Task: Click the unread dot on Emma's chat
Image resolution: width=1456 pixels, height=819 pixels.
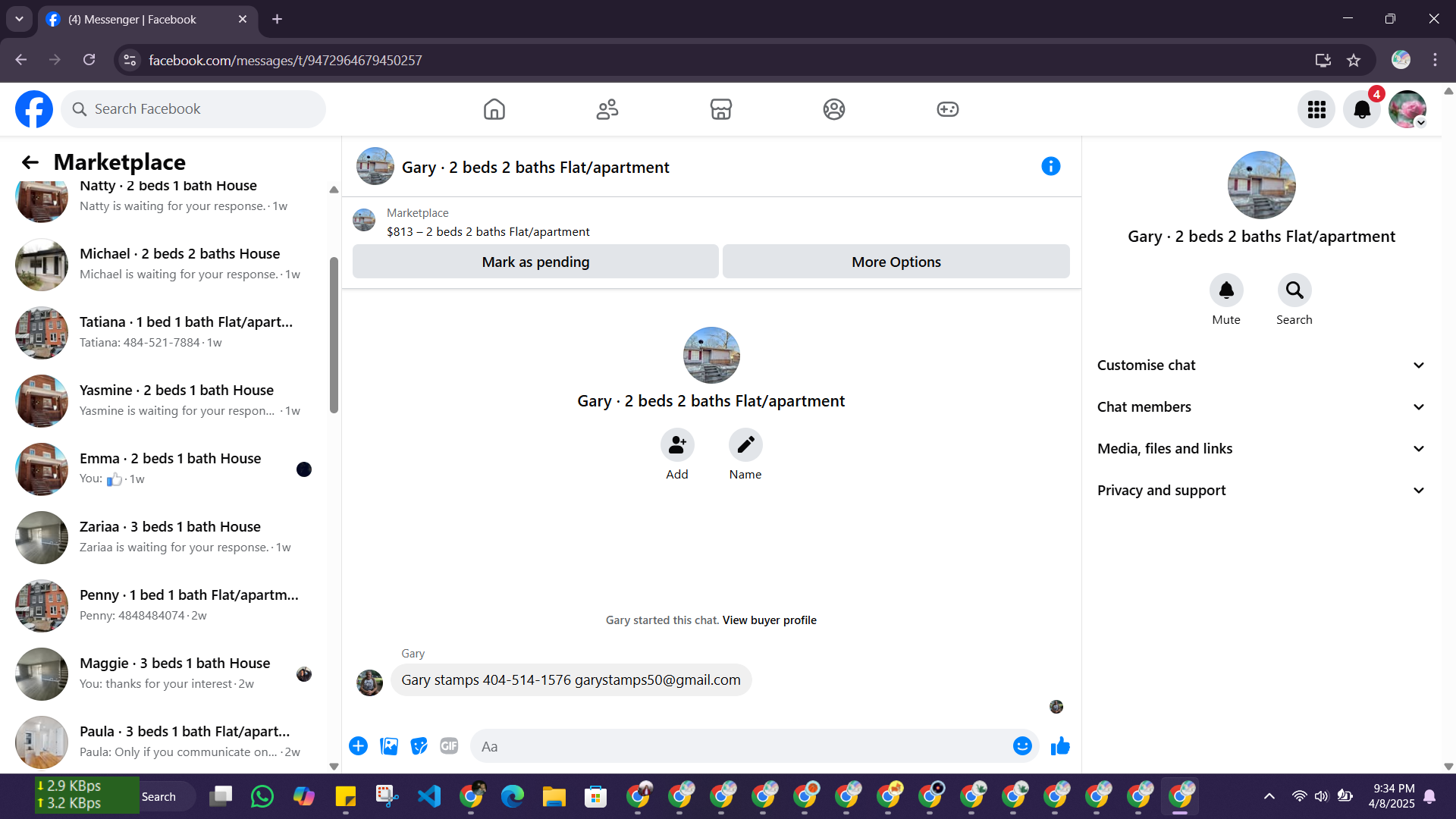Action: pyautogui.click(x=304, y=469)
